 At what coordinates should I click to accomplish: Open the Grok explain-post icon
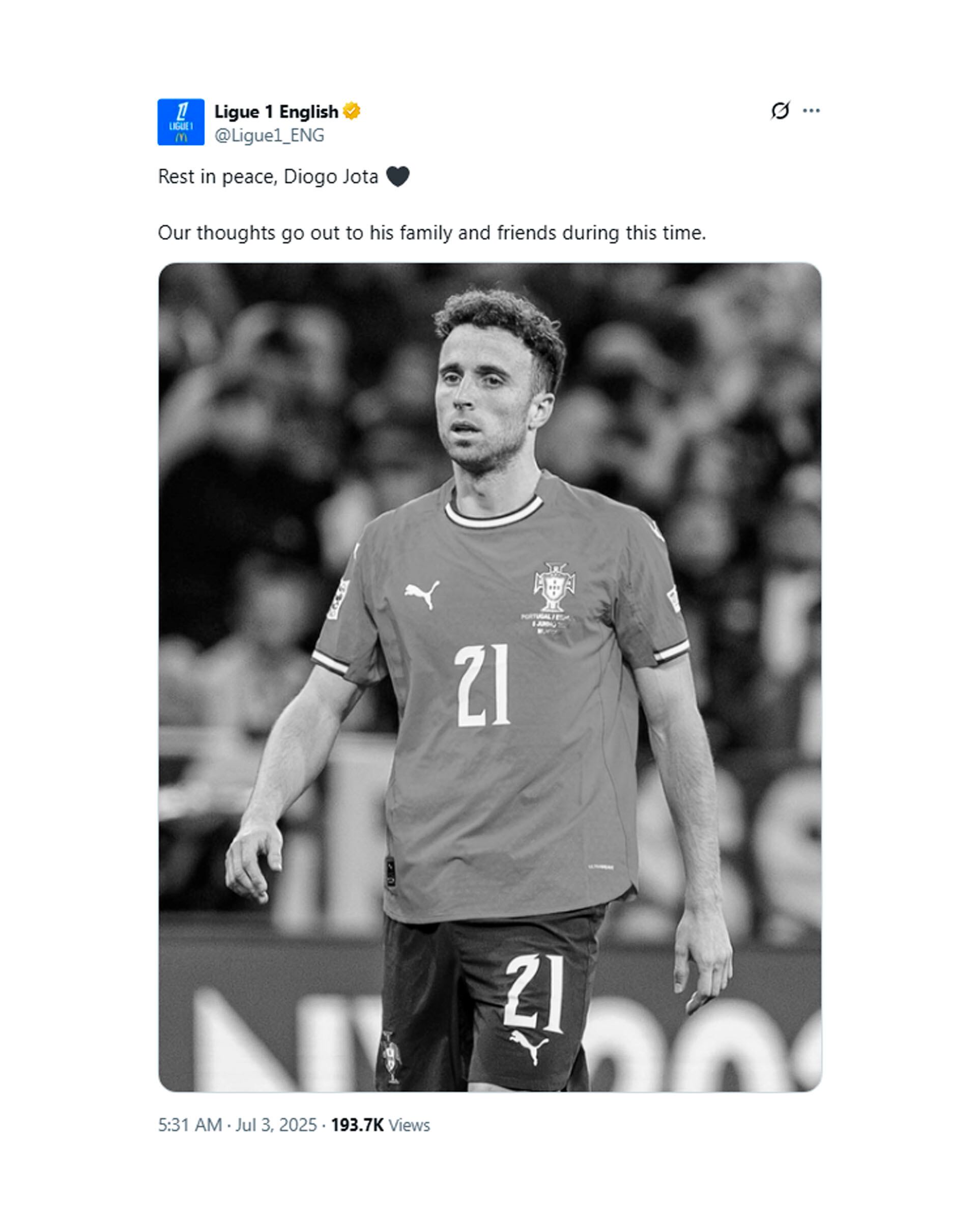point(780,110)
